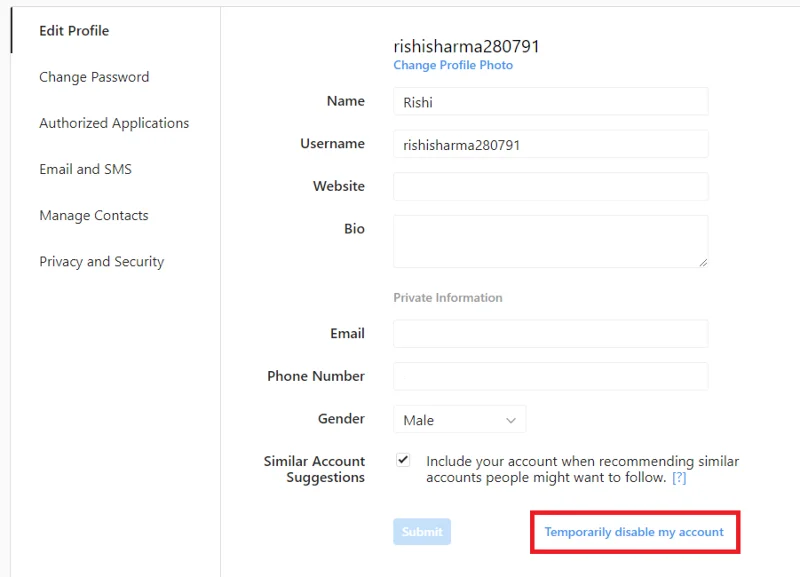
Task: Select Email and SMS settings
Action: (85, 169)
